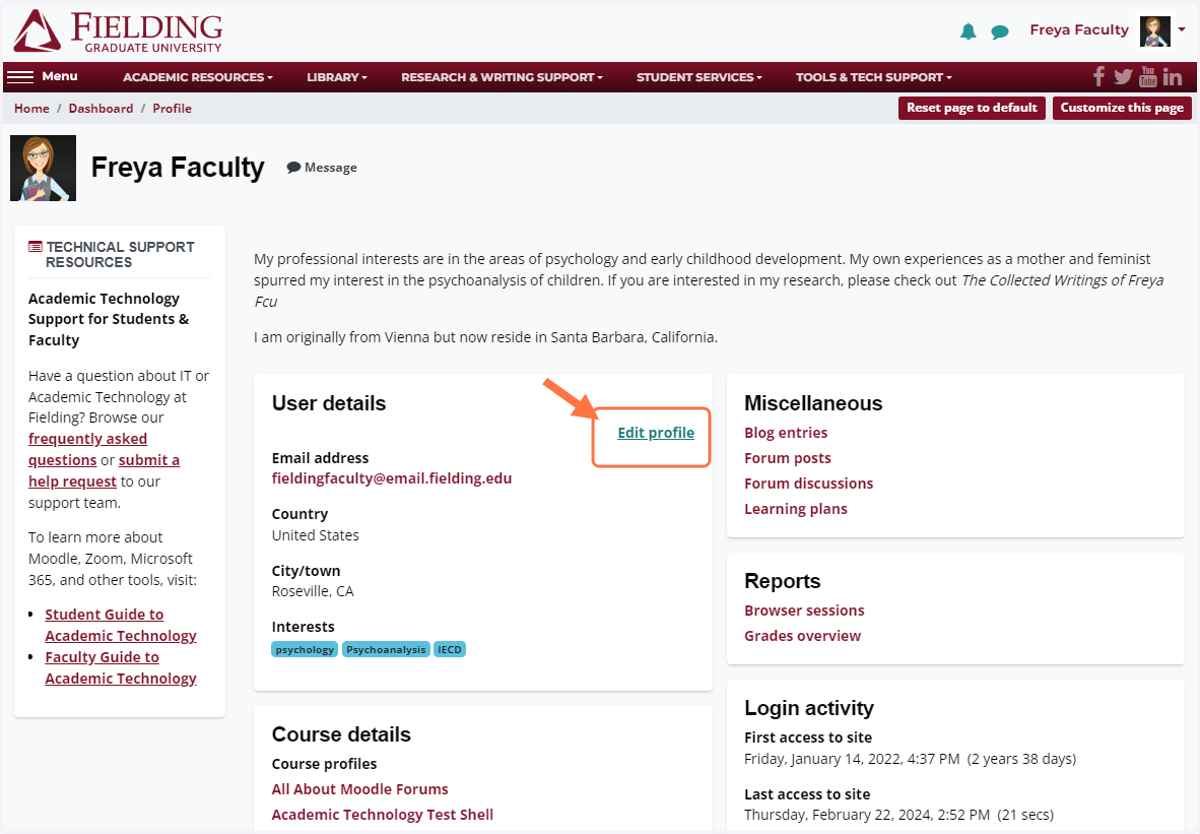Expand the Tools & Tech Support menu
This screenshot has height=834, width=1200.
(x=874, y=77)
